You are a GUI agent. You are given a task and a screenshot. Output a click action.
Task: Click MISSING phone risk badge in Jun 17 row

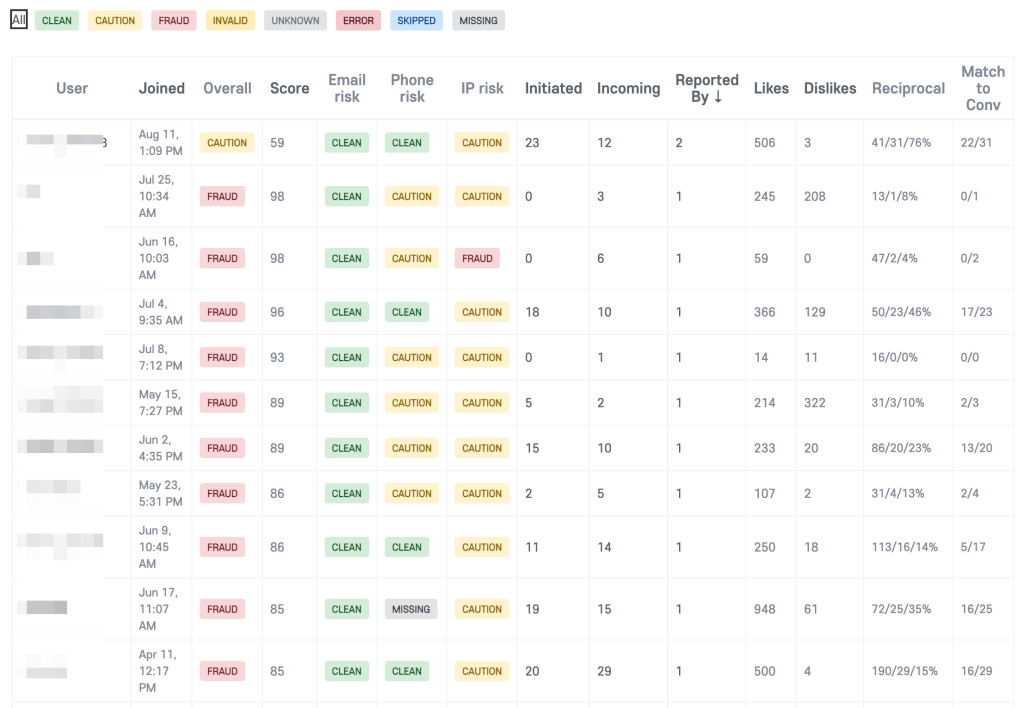411,609
